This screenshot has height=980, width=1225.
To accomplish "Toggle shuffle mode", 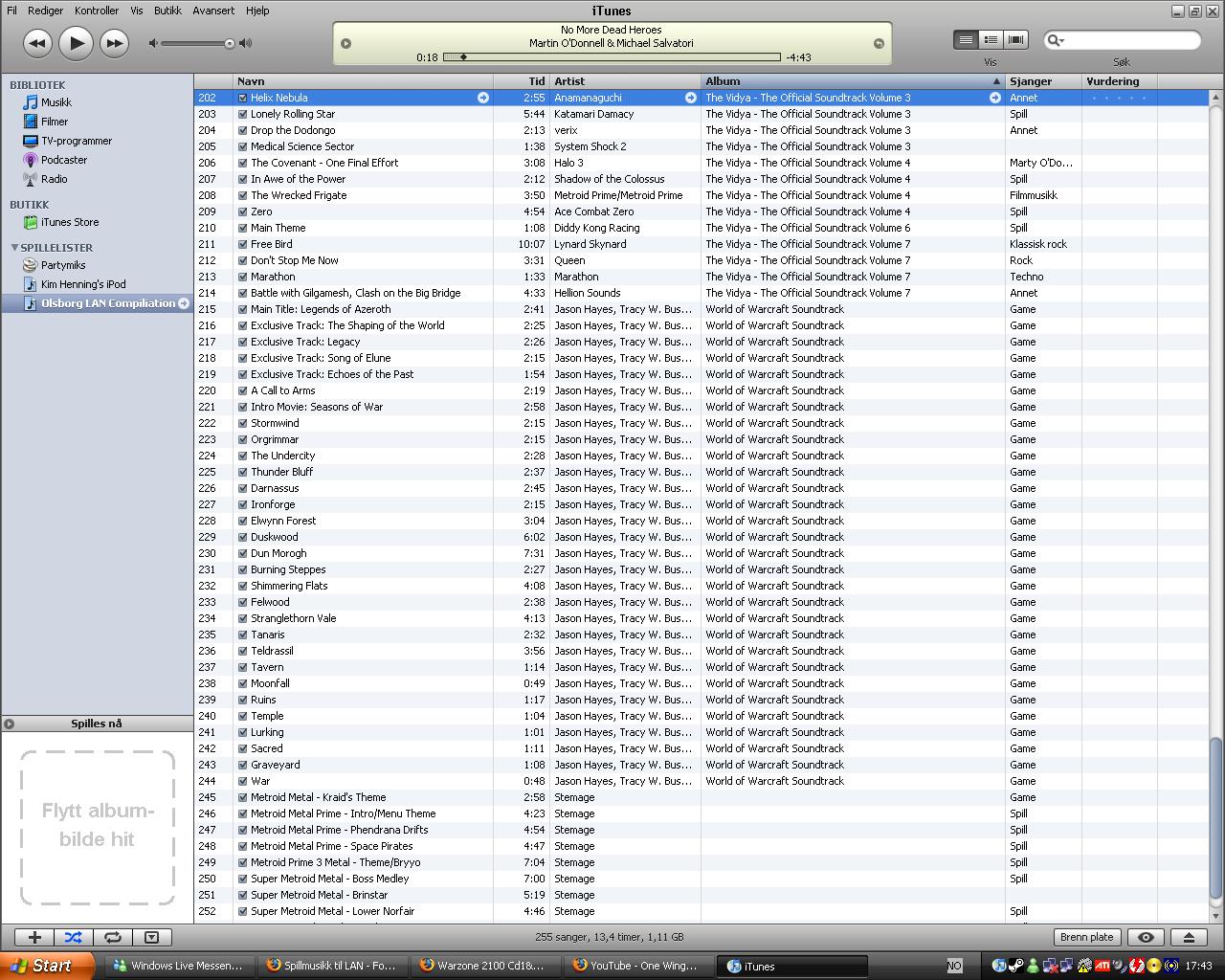I will tap(74, 938).
